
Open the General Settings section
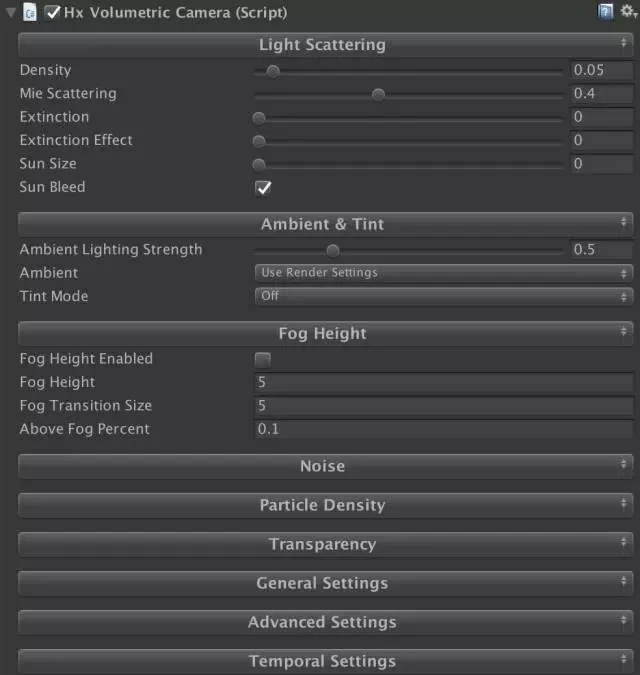(x=322, y=583)
